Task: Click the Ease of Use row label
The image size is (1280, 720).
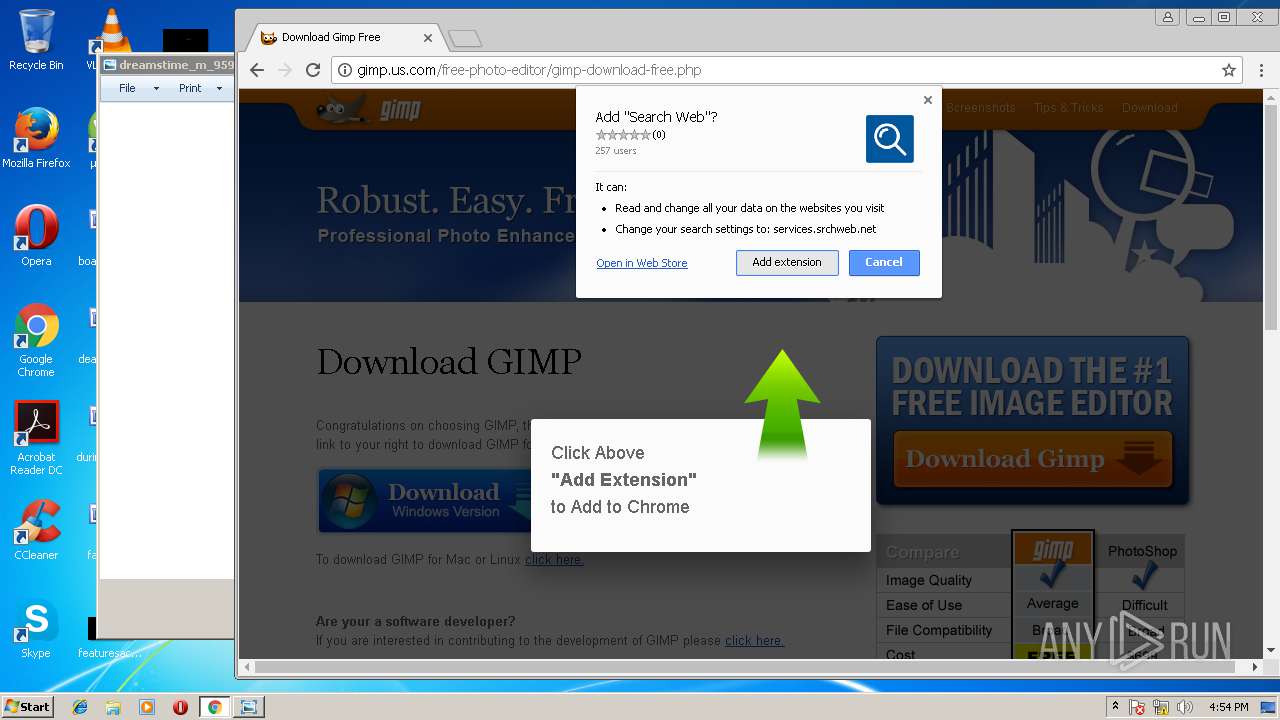Action: click(924, 605)
